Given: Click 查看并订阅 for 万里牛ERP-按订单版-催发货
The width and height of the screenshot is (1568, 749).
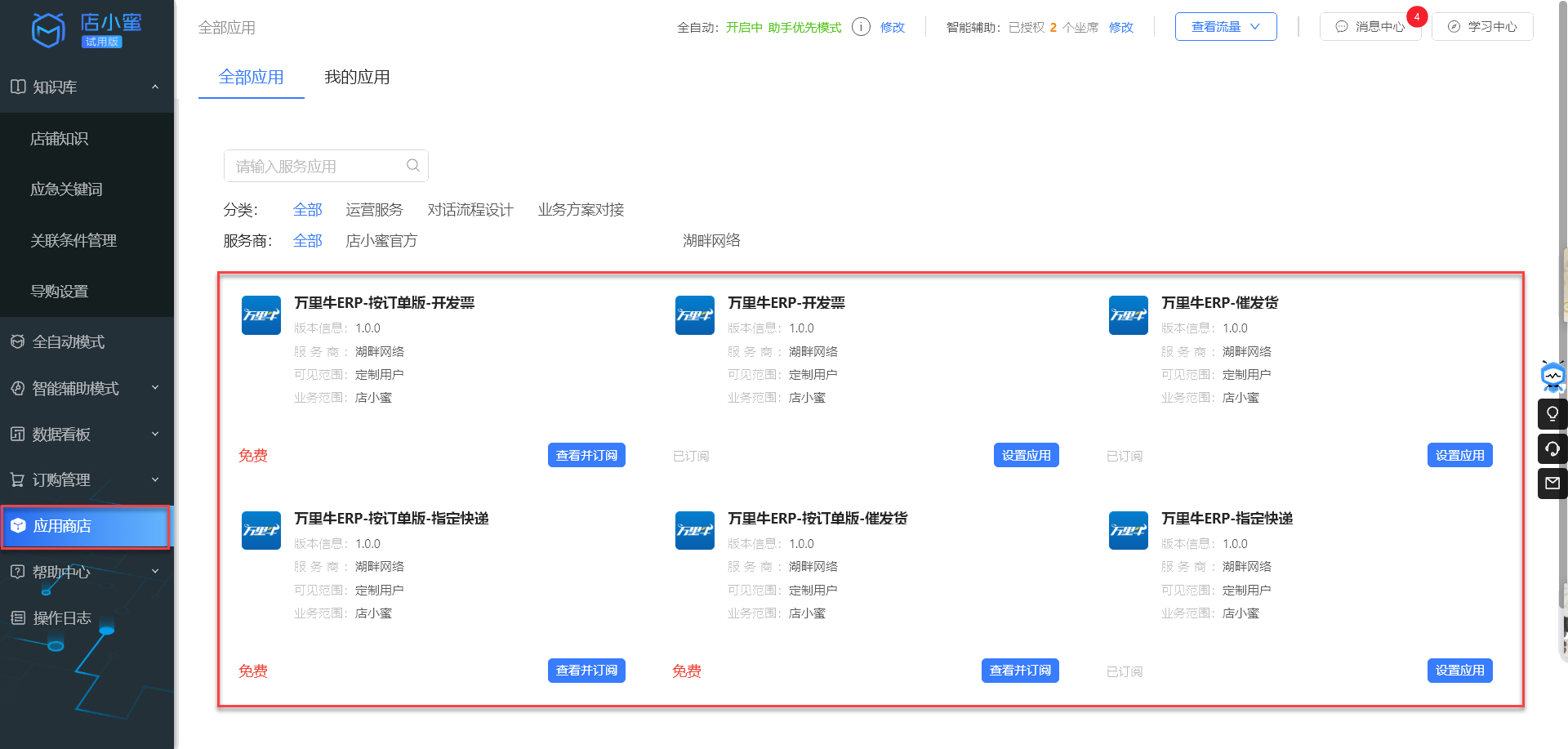Looking at the screenshot, I should [x=1020, y=671].
